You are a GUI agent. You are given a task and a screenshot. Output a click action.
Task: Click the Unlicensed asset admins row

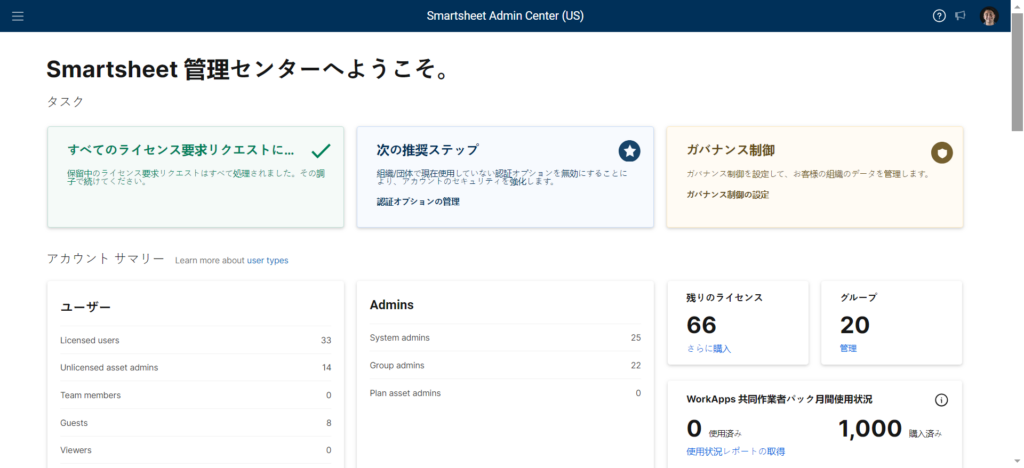tap(196, 367)
